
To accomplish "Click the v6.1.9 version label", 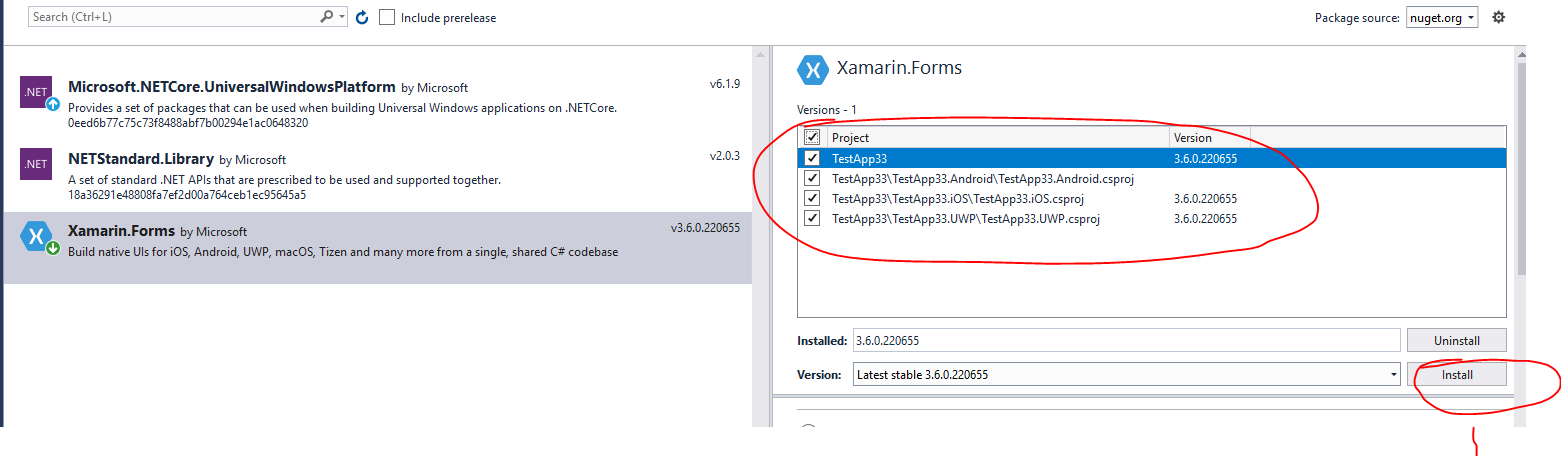I will pyautogui.click(x=724, y=83).
